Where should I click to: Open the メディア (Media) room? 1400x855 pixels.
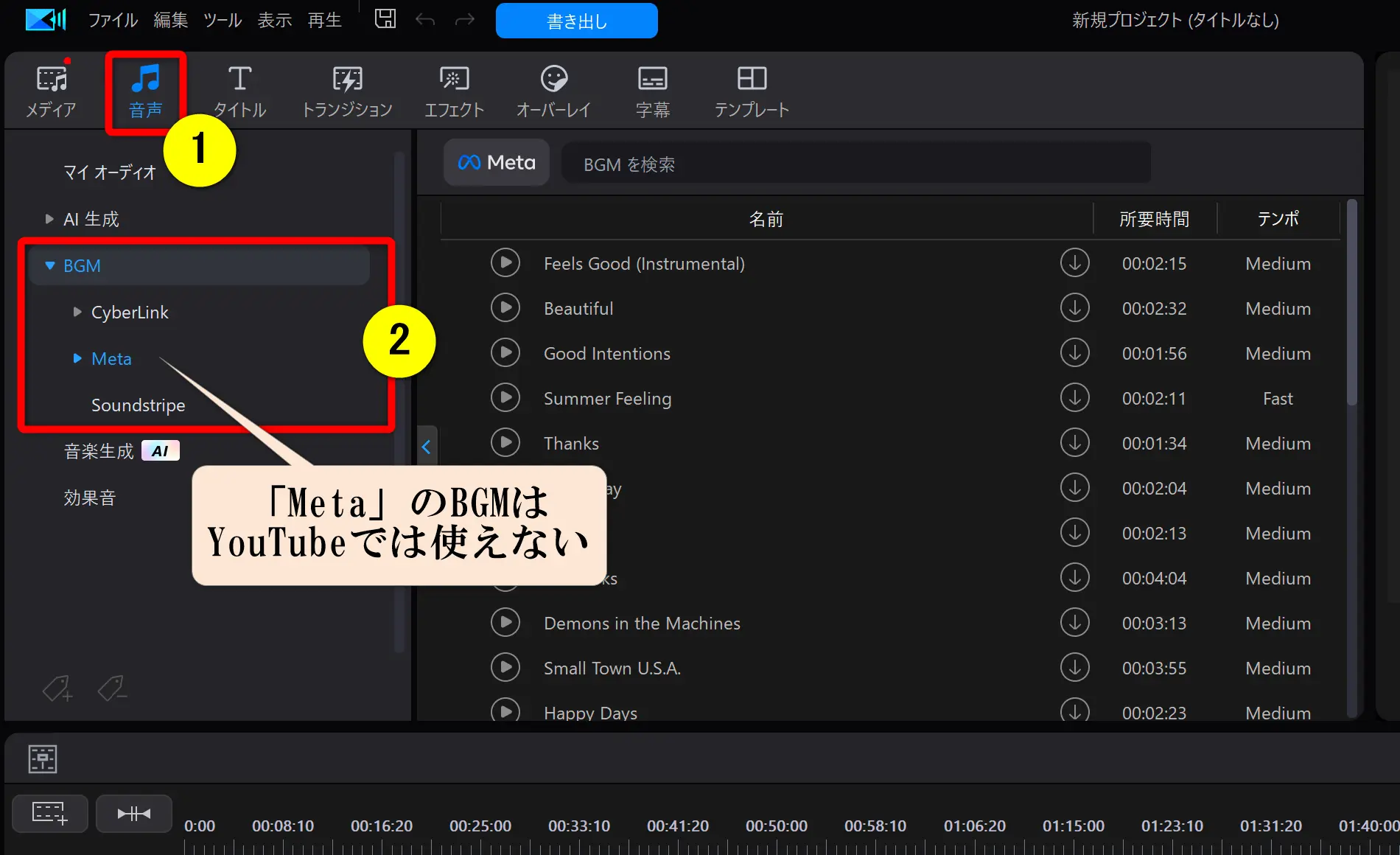pos(52,92)
